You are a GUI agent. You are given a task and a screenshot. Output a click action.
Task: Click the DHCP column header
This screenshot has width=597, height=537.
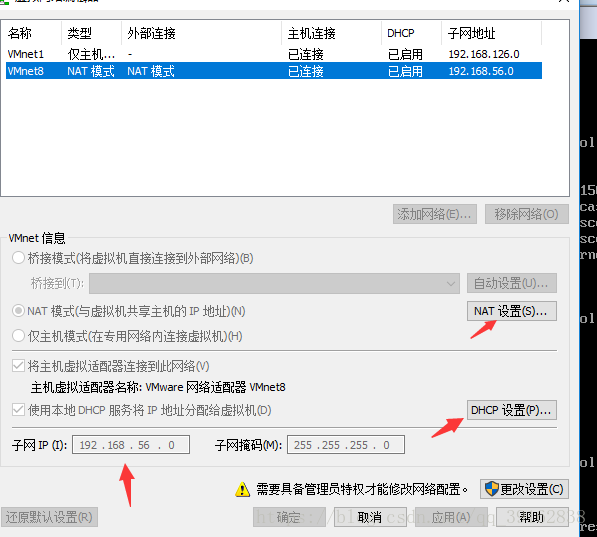pyautogui.click(x=411, y=33)
